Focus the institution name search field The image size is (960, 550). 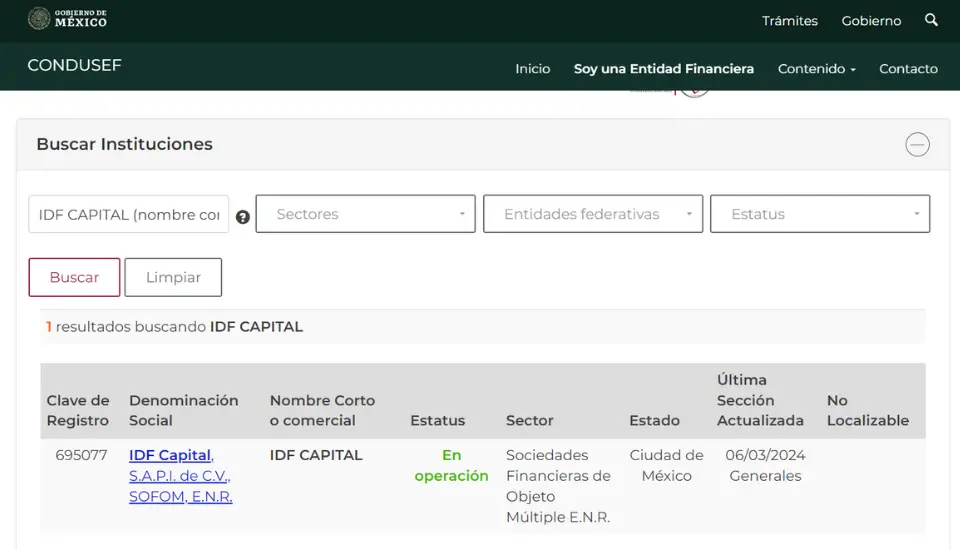(129, 214)
